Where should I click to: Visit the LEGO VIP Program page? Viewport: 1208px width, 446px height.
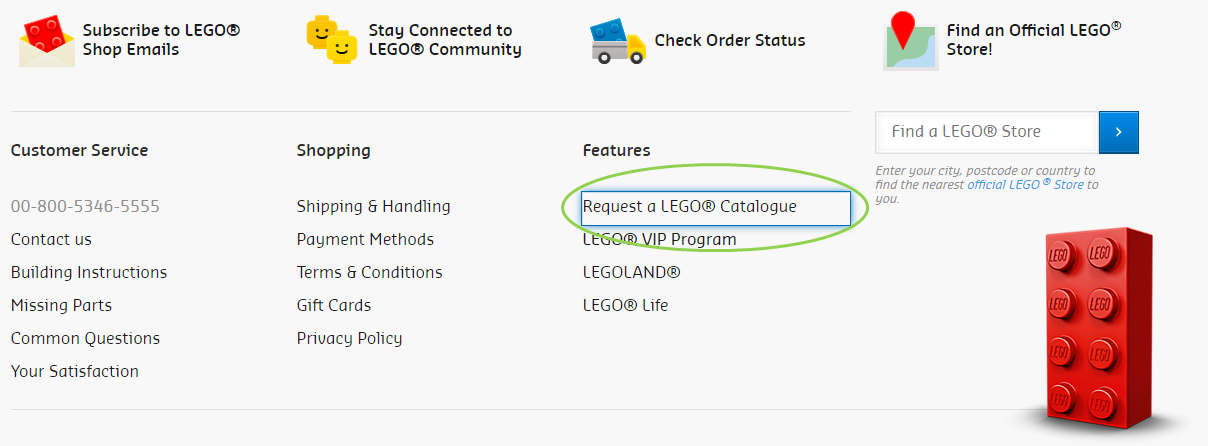pos(660,240)
